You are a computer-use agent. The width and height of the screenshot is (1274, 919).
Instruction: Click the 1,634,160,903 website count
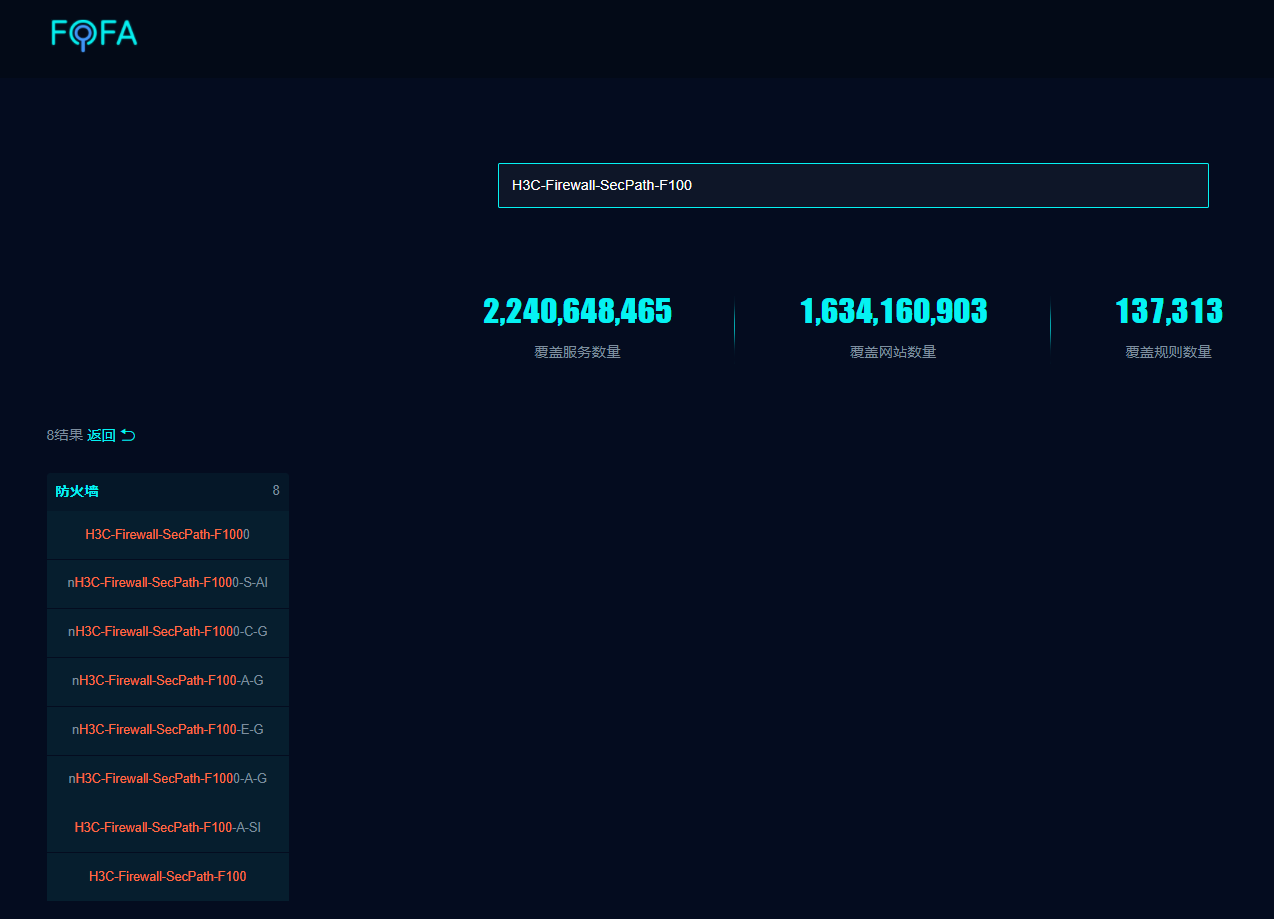893,312
